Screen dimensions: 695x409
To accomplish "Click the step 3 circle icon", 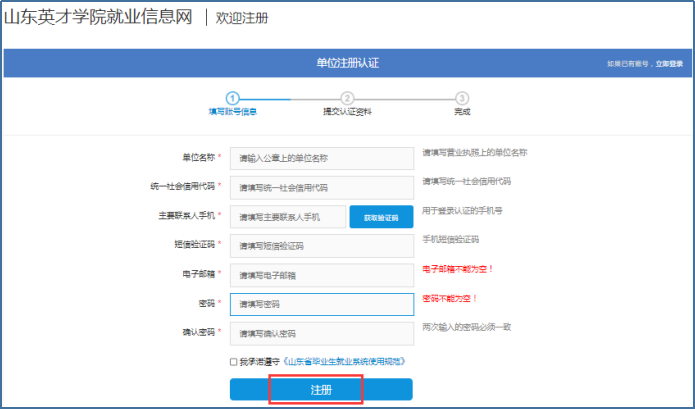I will 461,98.
